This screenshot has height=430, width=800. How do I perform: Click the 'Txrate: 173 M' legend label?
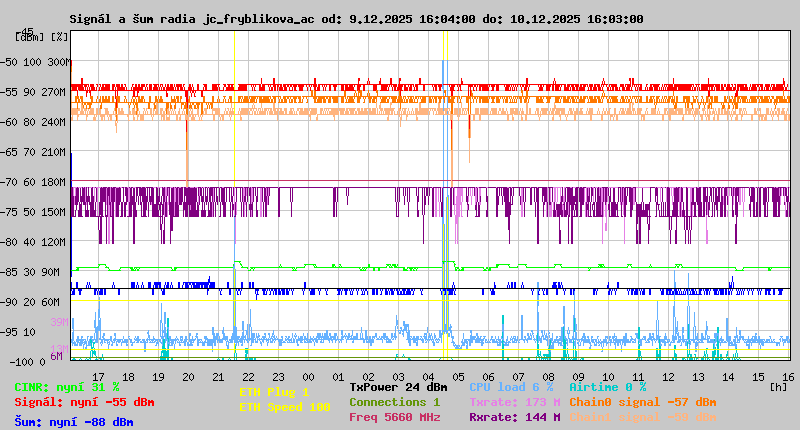coord(515,402)
